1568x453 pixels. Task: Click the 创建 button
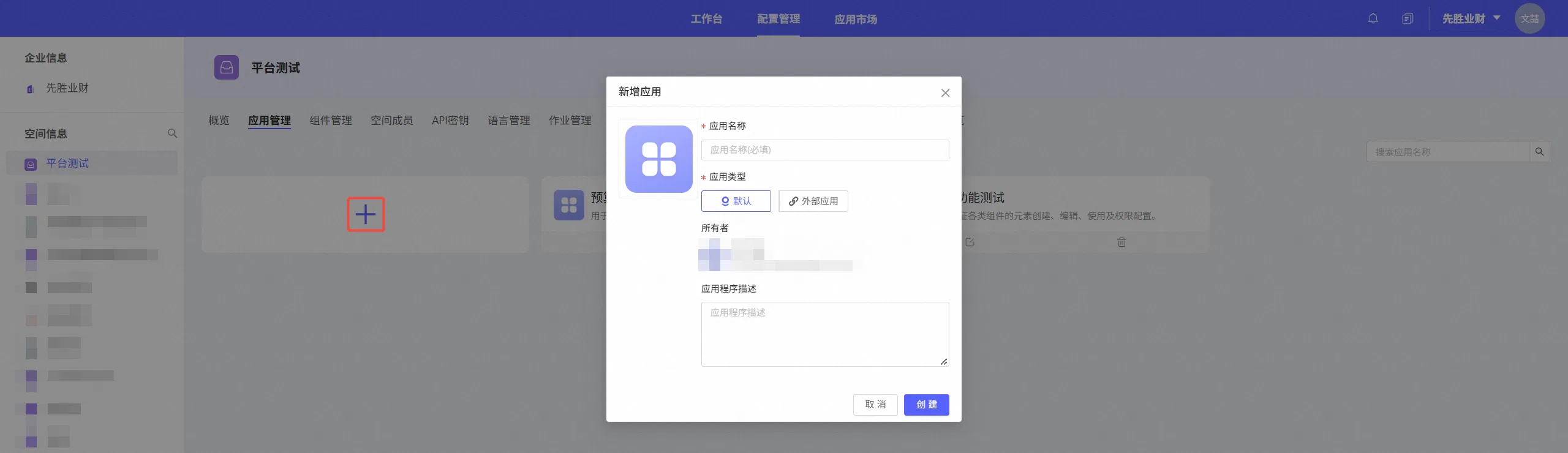[927, 405]
